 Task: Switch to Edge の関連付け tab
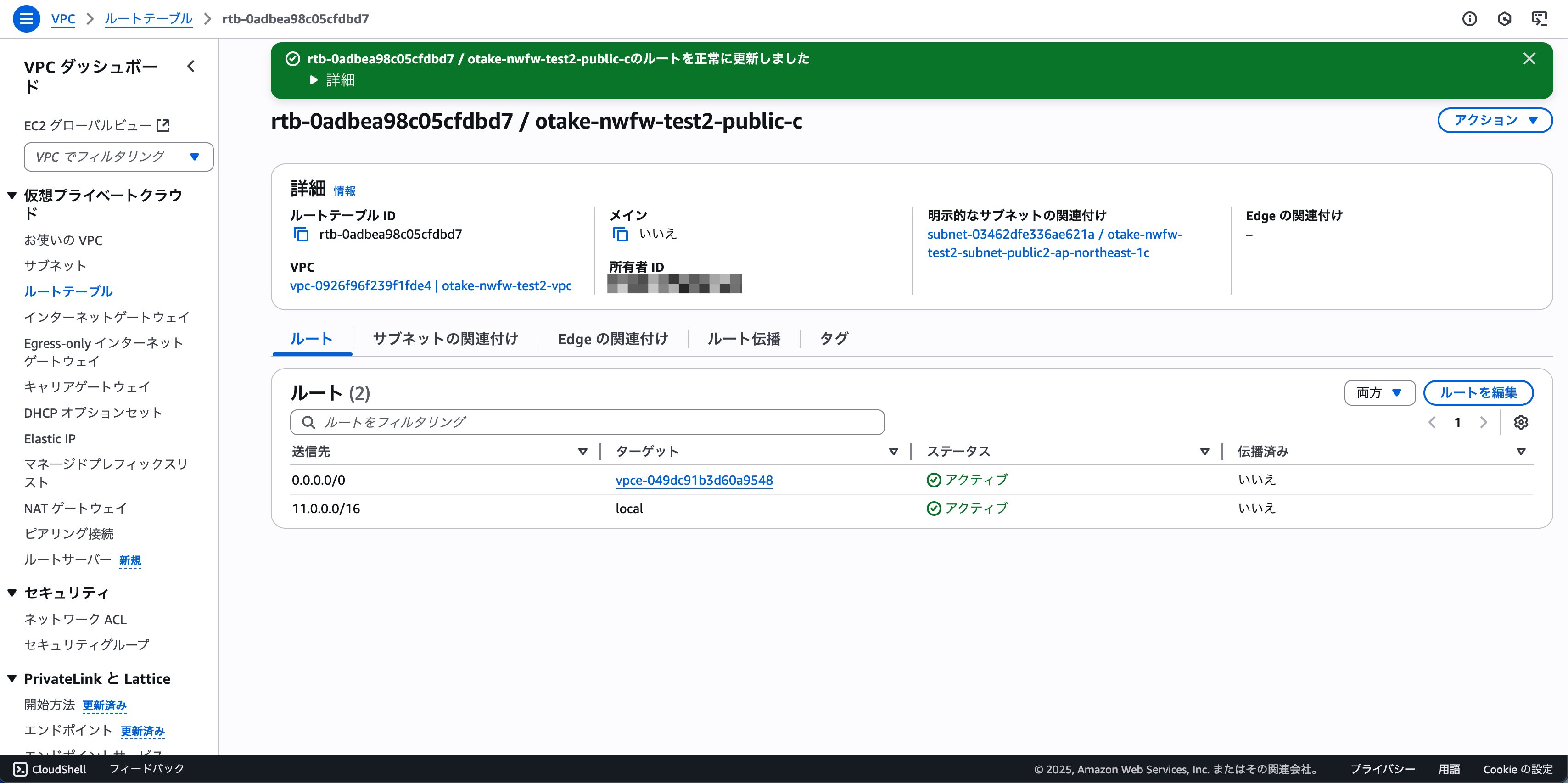(613, 339)
